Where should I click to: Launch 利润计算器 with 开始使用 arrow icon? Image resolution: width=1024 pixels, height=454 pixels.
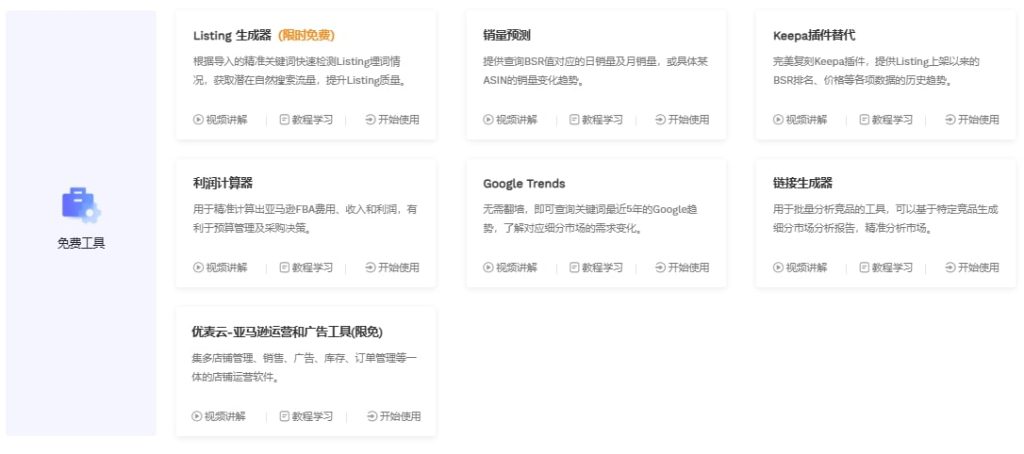pyautogui.click(x=370, y=267)
